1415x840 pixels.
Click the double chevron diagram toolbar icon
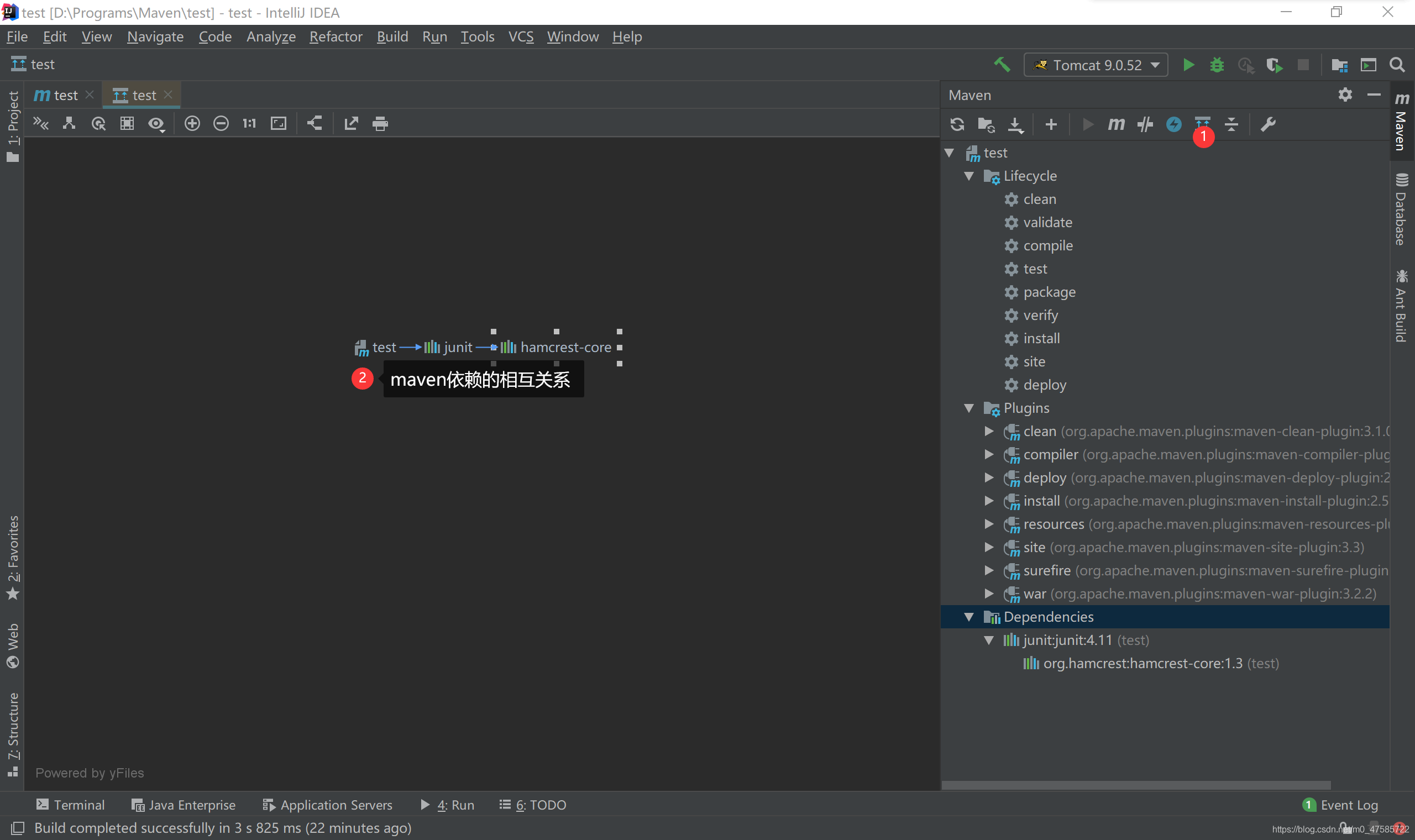[41, 123]
